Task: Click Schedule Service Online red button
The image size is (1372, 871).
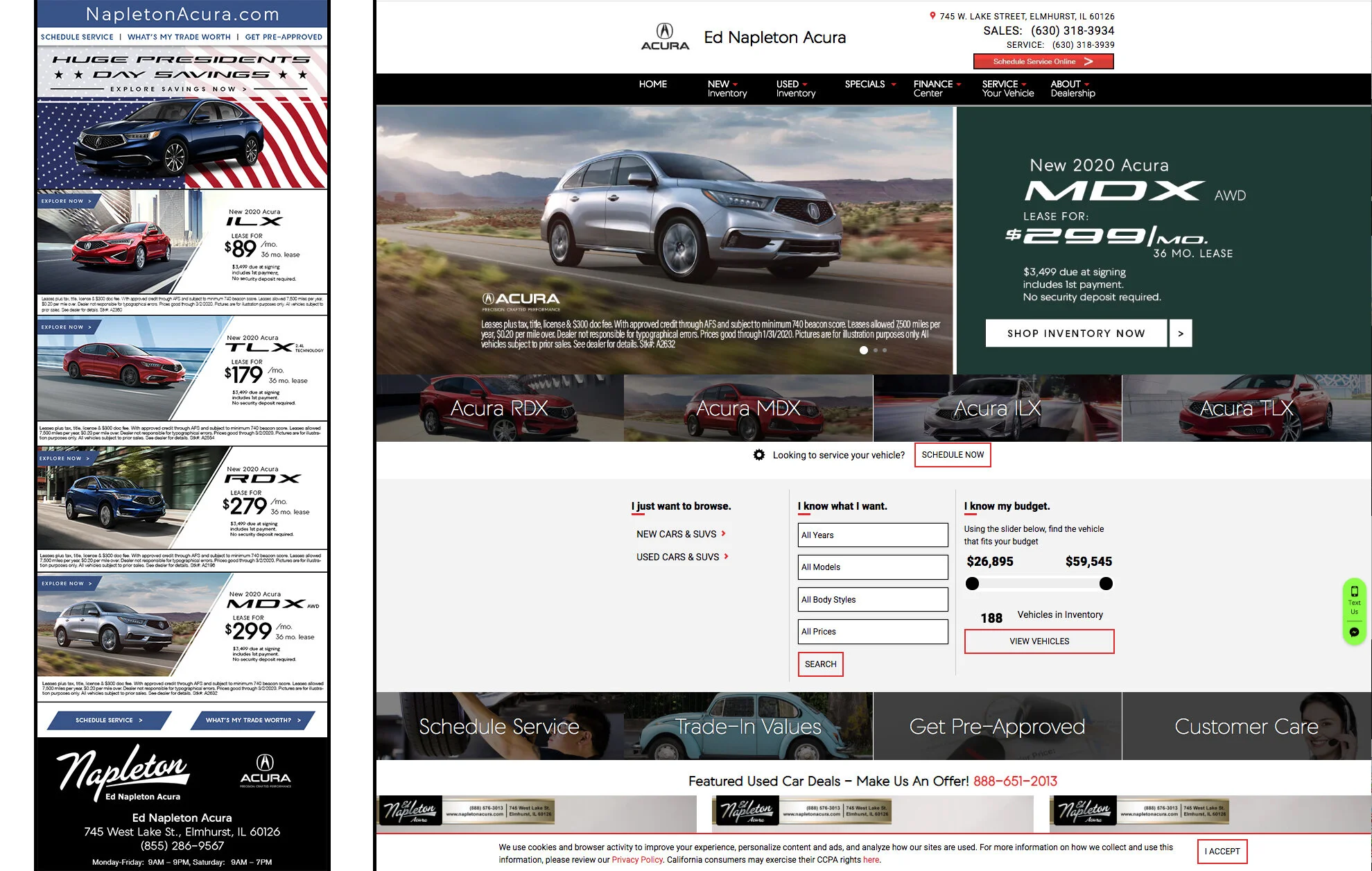Action: (x=1043, y=62)
